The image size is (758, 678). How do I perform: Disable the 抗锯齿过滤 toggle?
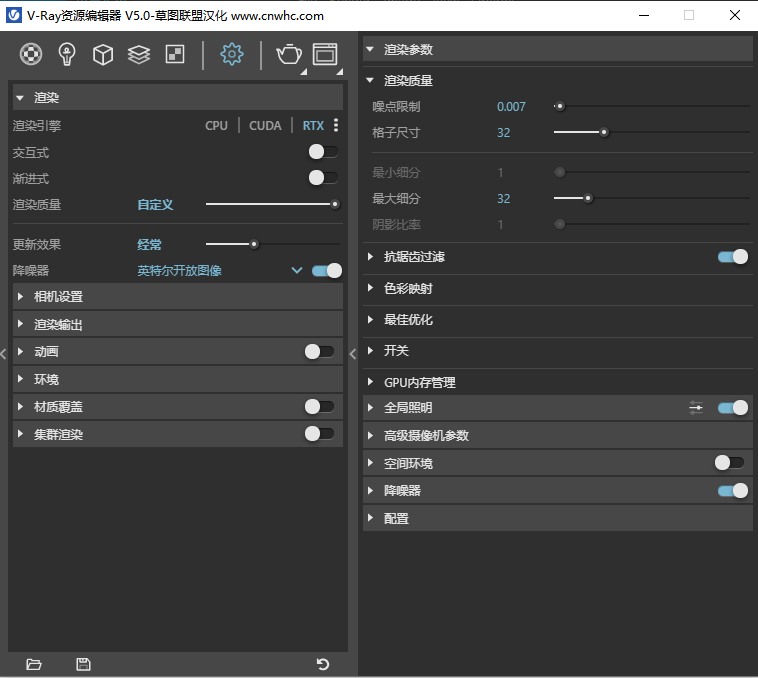[x=732, y=257]
